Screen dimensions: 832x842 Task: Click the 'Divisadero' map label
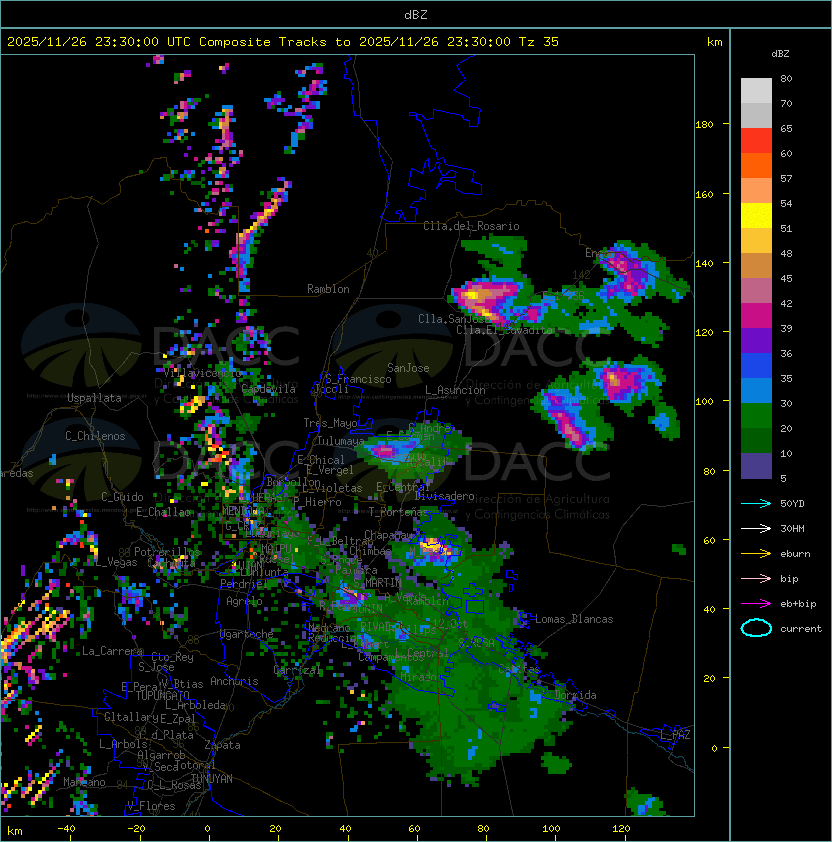click(445, 496)
